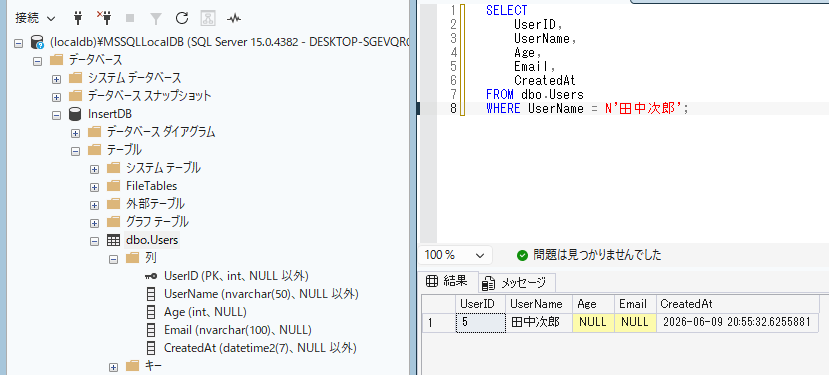
Task: Expand the システム テーブル folder
Action: click(x=95, y=169)
